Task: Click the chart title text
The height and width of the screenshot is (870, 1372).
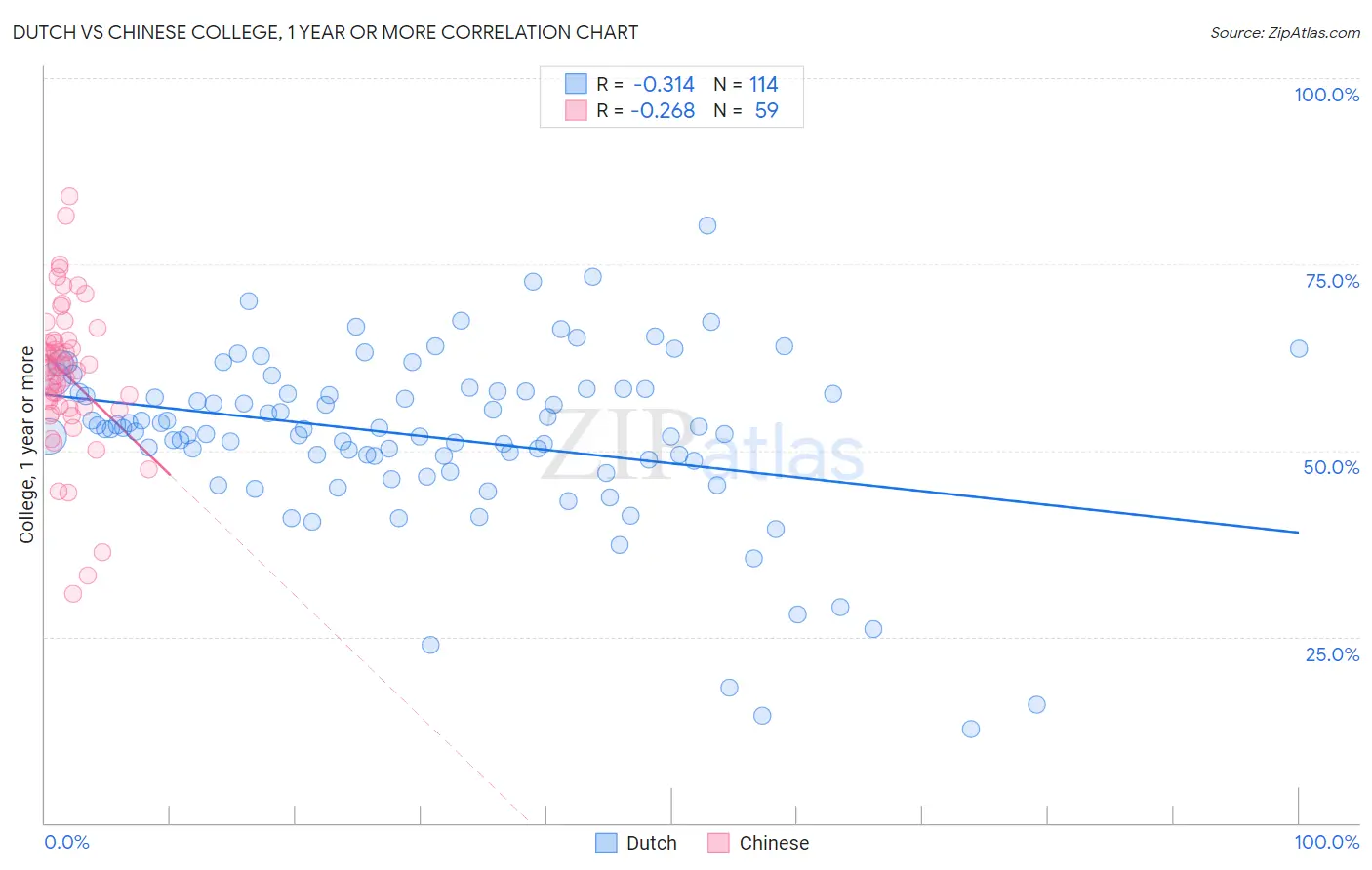Action: coord(325,32)
